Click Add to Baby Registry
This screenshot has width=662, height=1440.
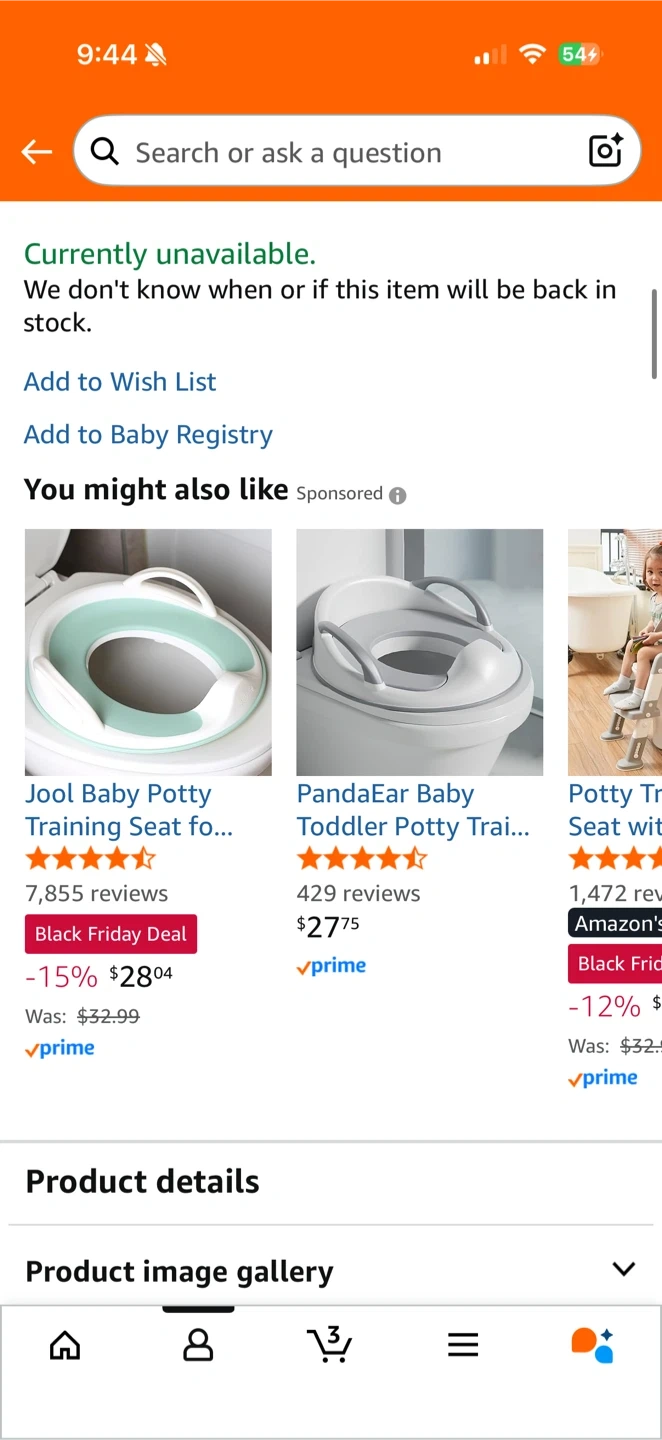[148, 435]
